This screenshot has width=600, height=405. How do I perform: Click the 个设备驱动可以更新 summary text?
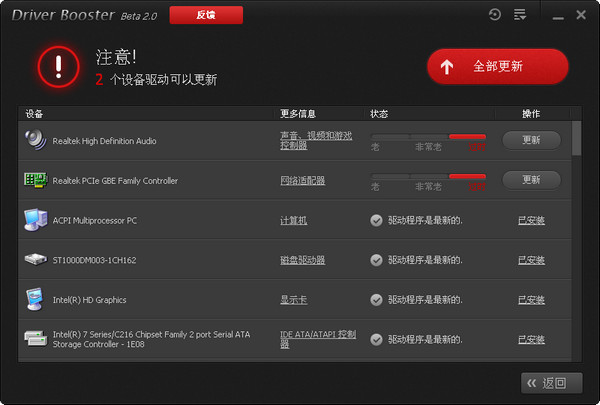pyautogui.click(x=163, y=80)
